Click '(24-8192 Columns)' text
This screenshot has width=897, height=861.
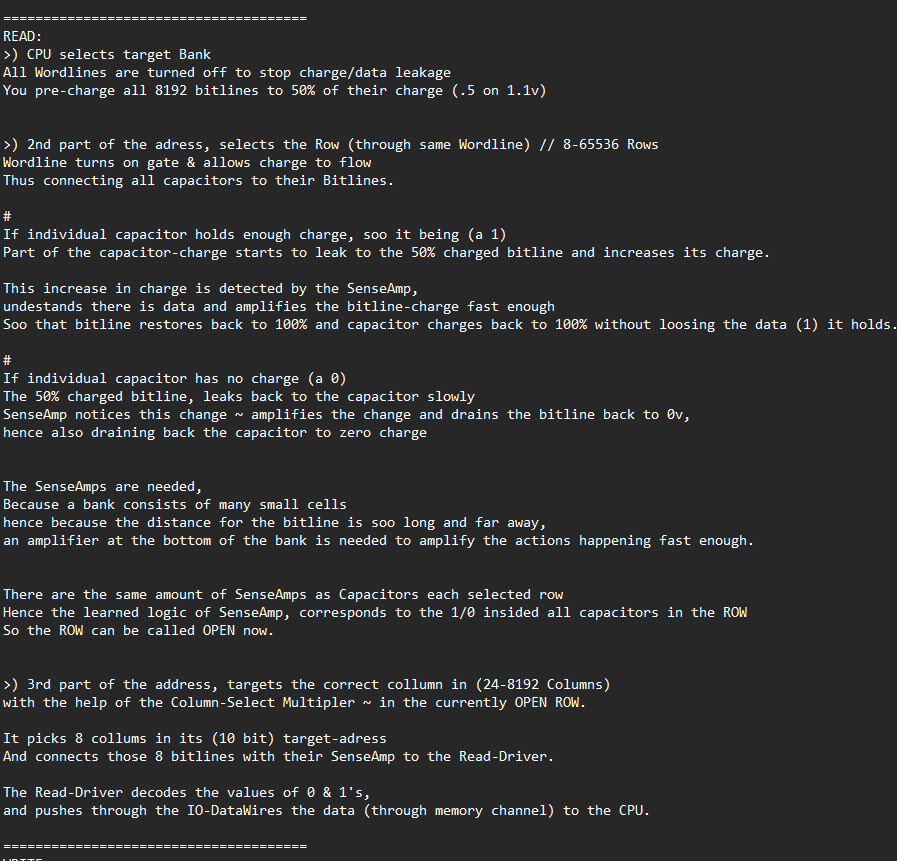(543, 685)
